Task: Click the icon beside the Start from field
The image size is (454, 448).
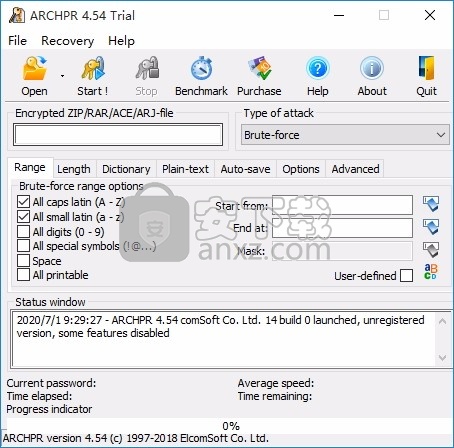Action: tap(431, 204)
